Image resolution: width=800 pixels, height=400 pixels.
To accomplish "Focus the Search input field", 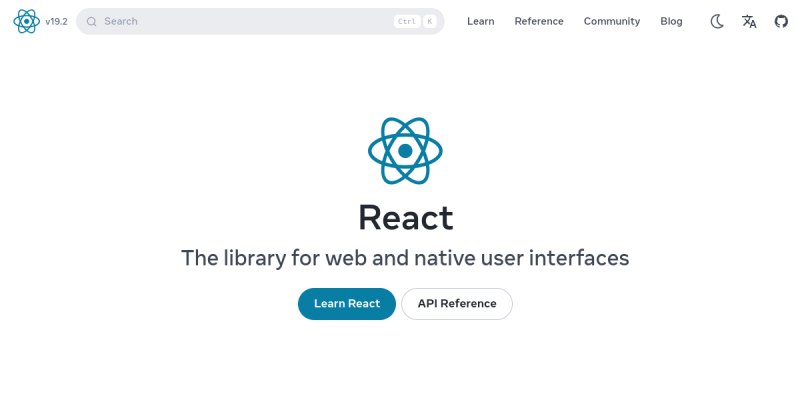I will [x=260, y=21].
